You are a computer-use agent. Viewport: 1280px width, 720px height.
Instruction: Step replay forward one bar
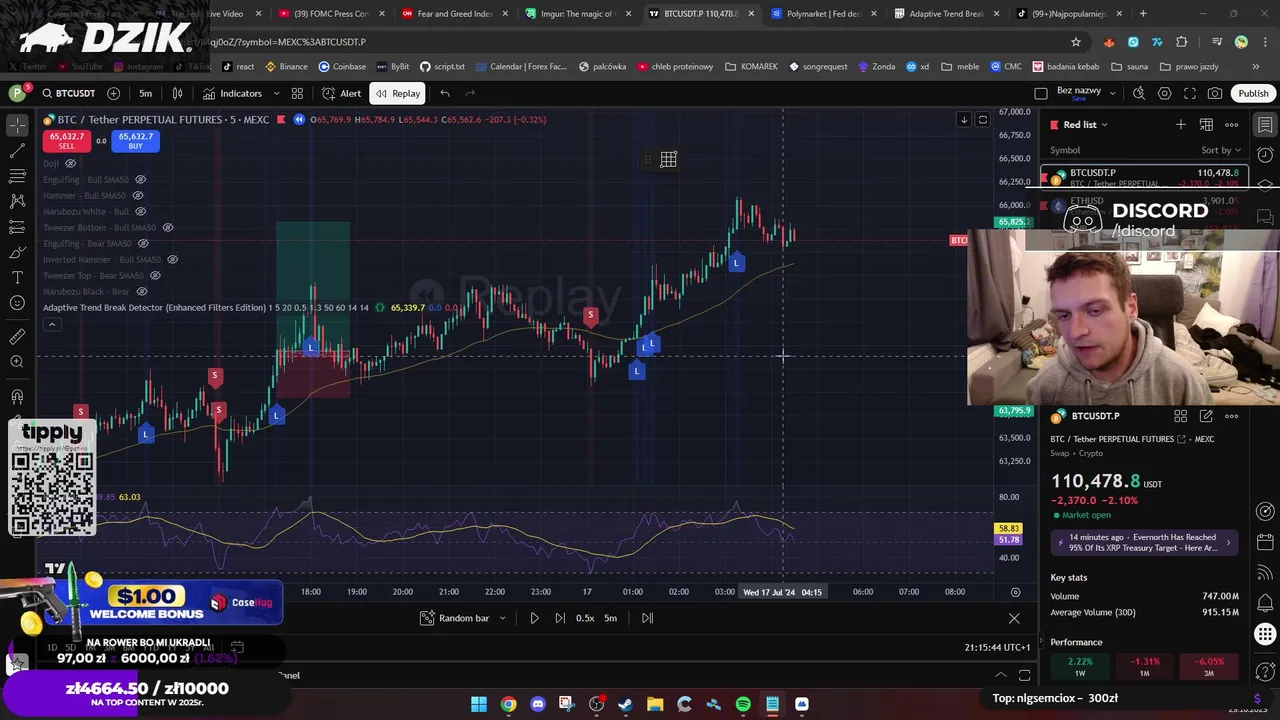tap(559, 618)
